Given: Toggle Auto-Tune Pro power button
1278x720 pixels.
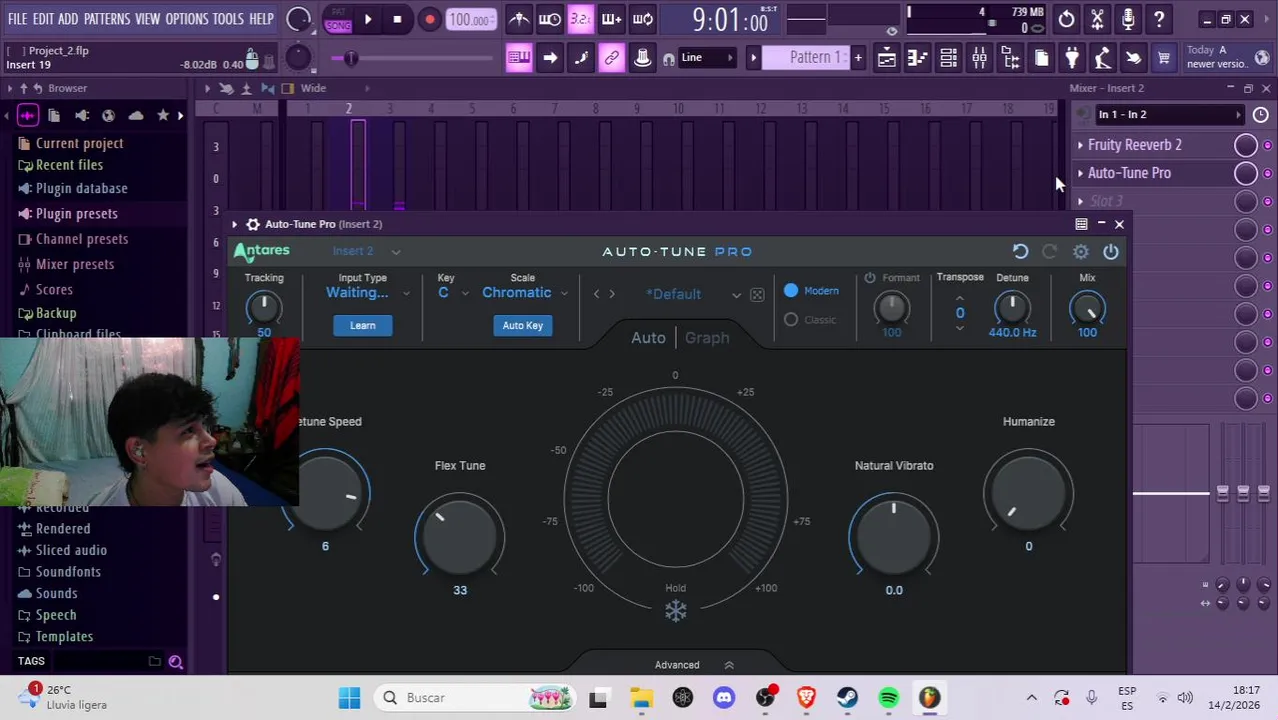Looking at the screenshot, I should pyautogui.click(x=1111, y=252).
